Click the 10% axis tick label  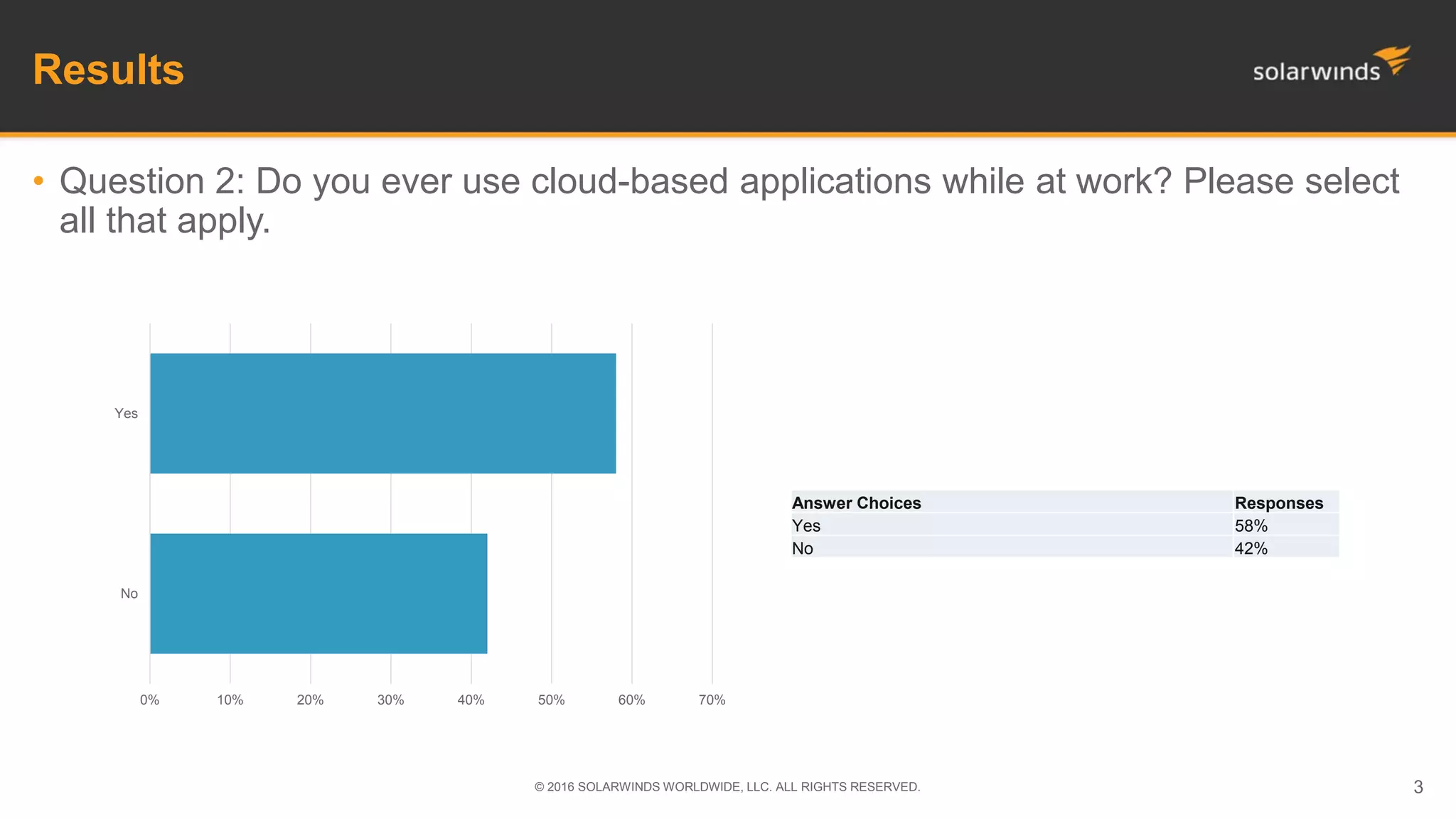click(x=230, y=700)
